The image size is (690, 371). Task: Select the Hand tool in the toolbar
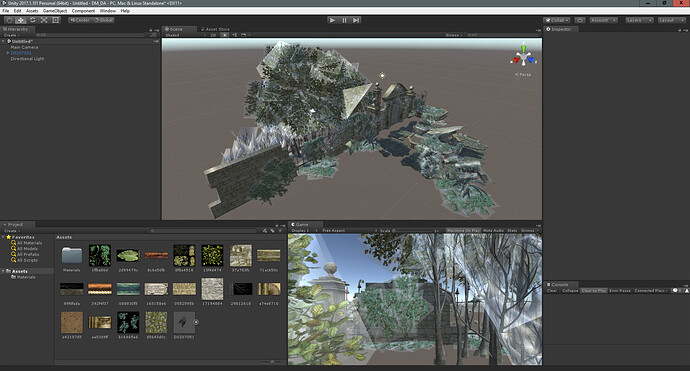pos(9,20)
